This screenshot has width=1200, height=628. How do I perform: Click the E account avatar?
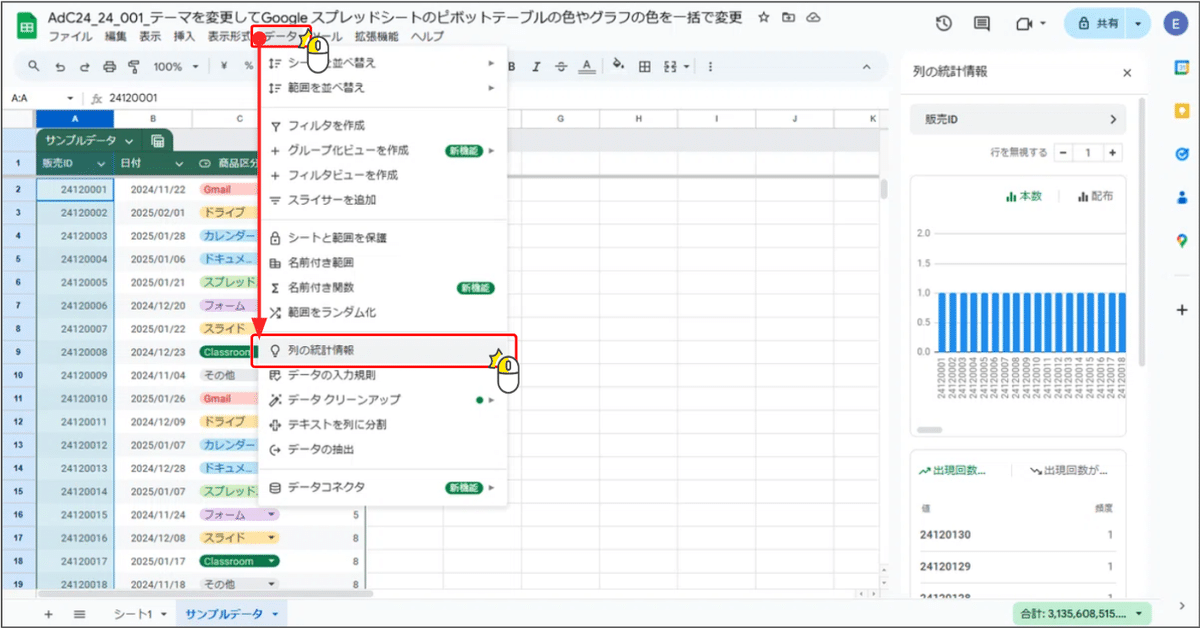click(x=1176, y=24)
